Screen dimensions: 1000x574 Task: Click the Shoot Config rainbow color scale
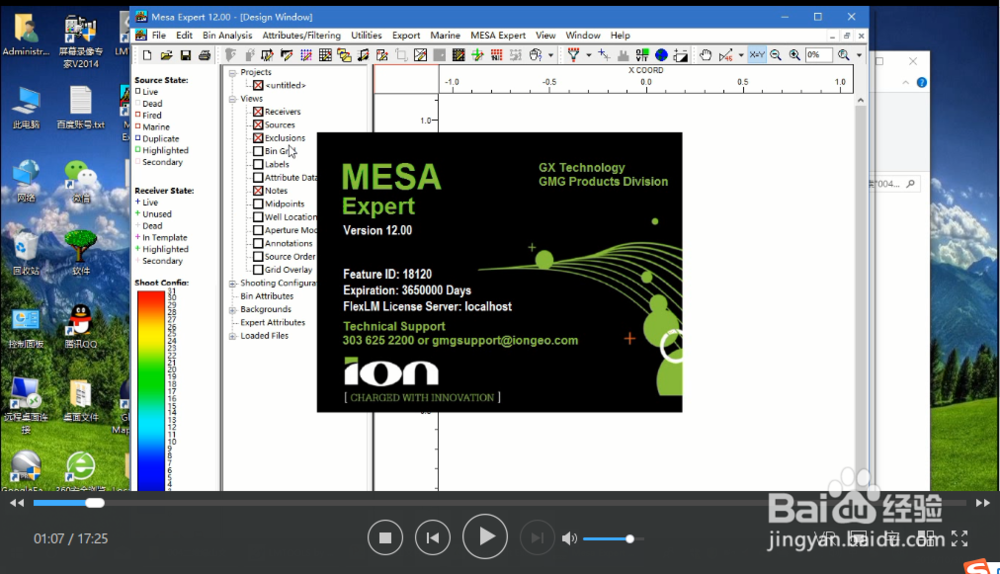pyautogui.click(x=151, y=390)
